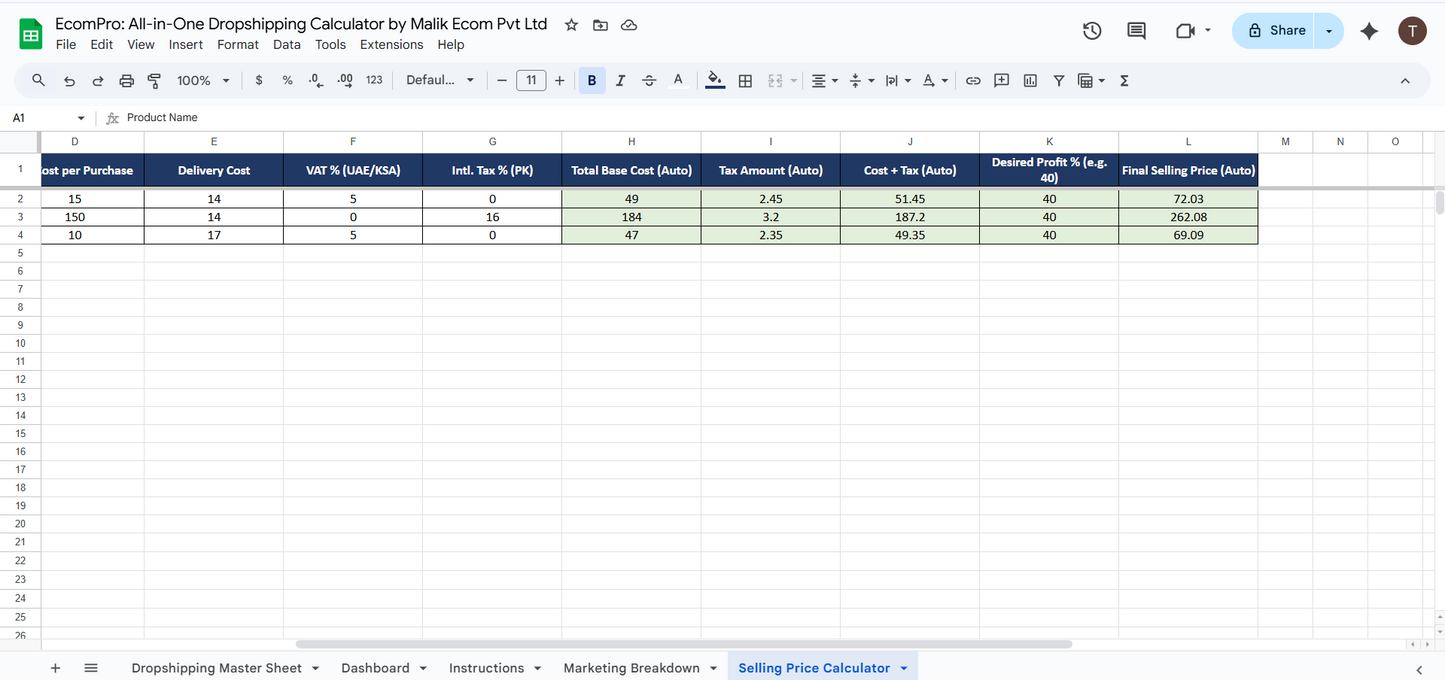Screen dimensions: 1445x680
Task: Click the search menus magnifier icon
Action: point(38,80)
